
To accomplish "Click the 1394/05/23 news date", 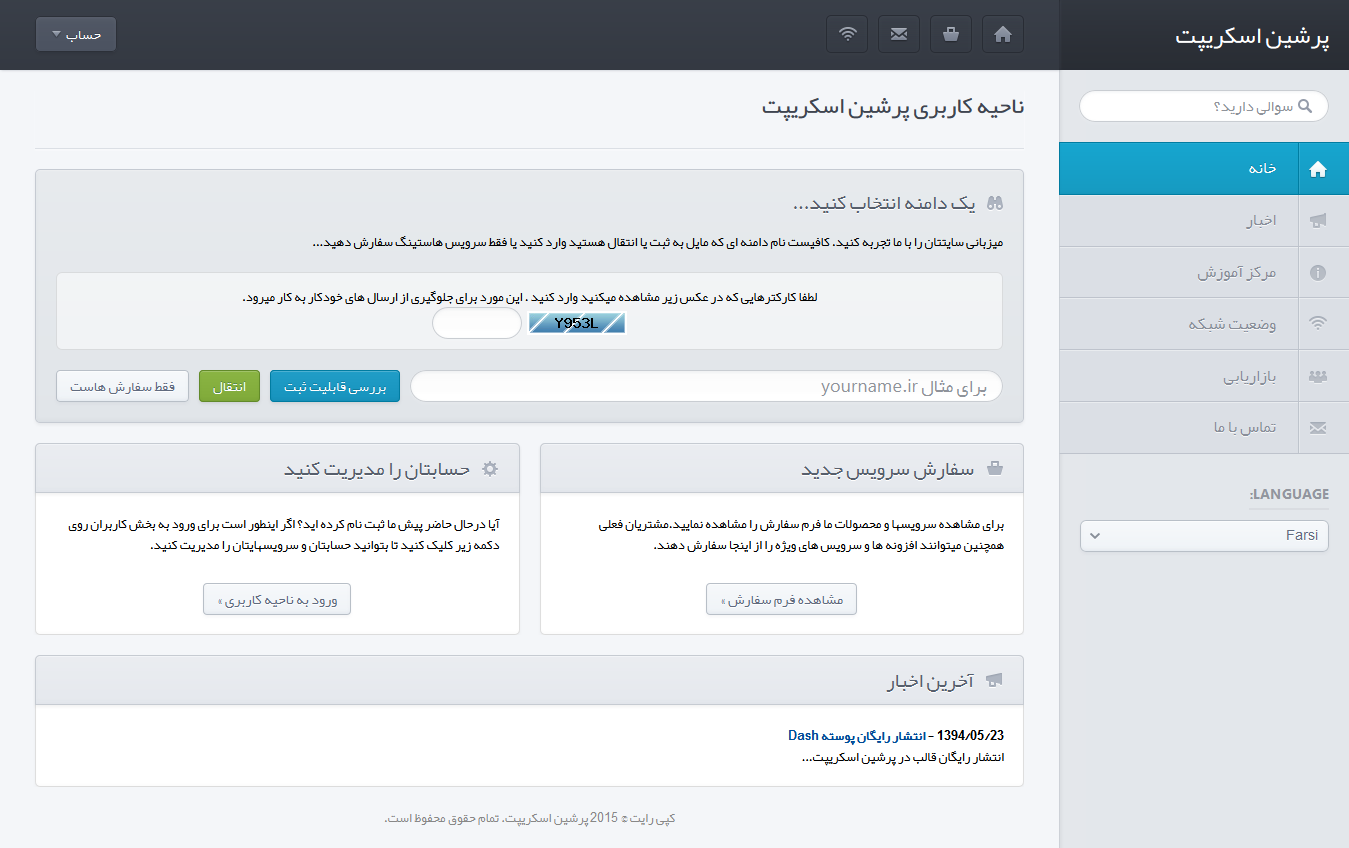I will coord(970,735).
